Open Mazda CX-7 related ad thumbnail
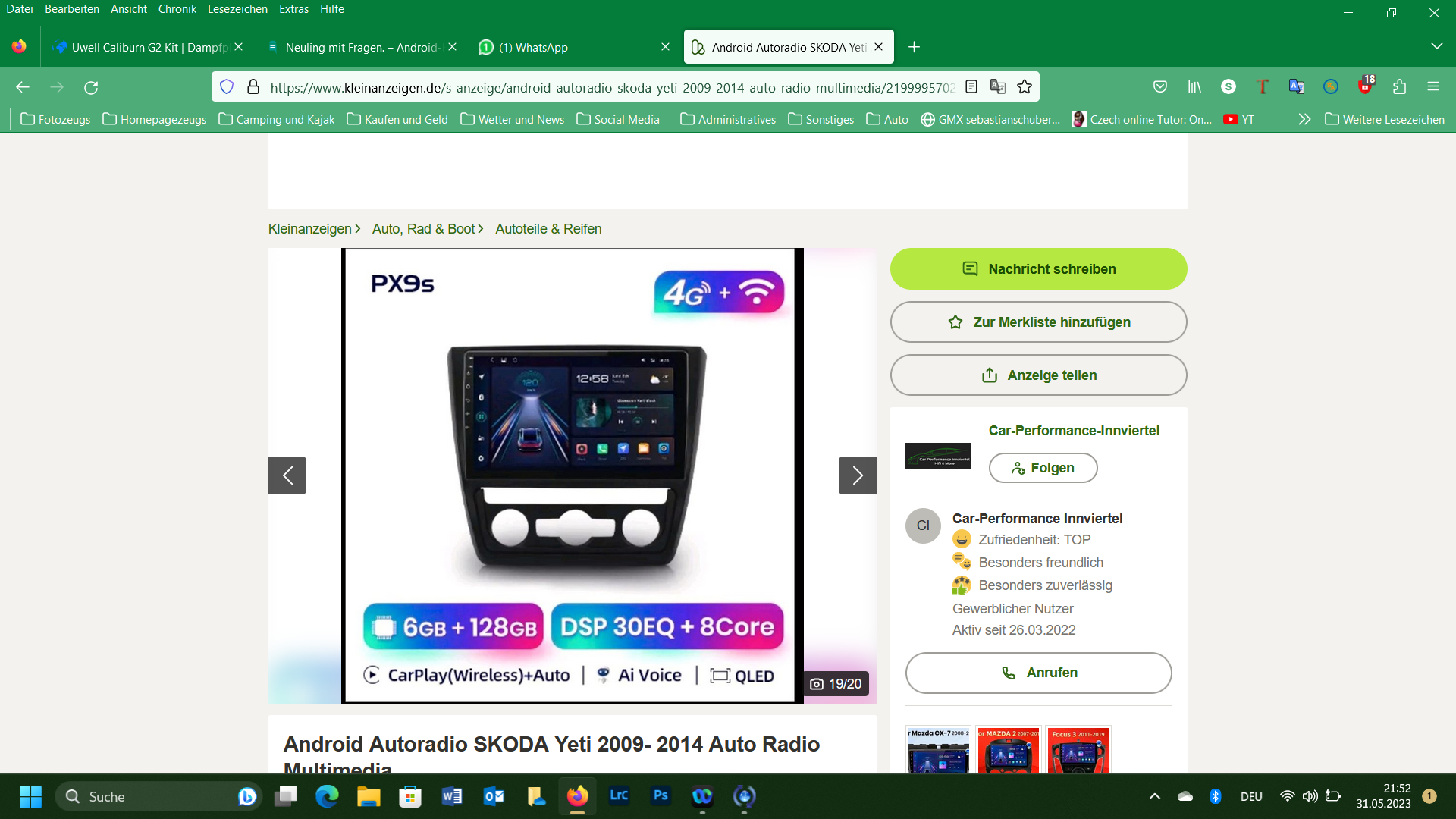1456x819 pixels. 938,751
